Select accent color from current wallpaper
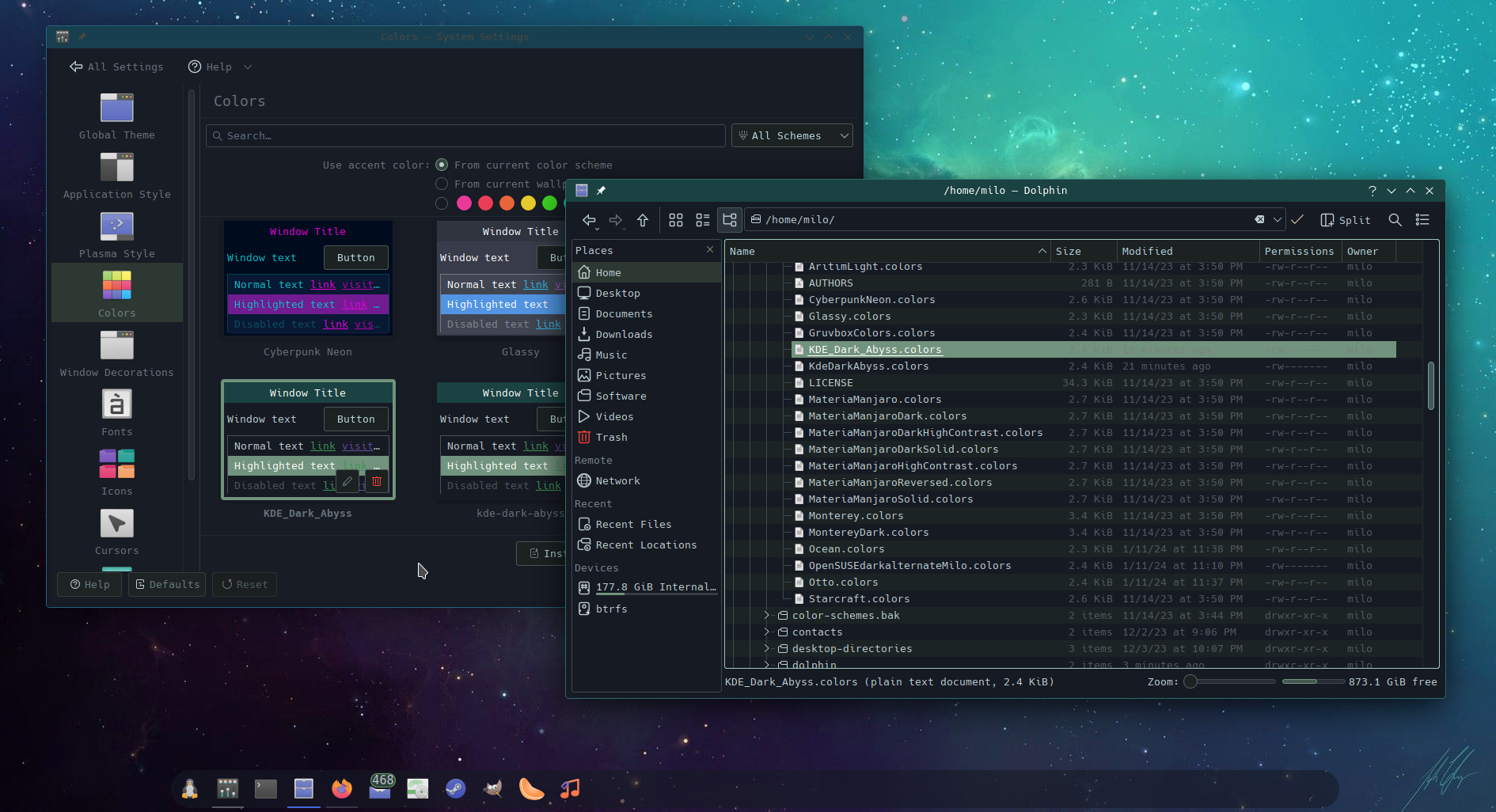The image size is (1496, 812). [442, 184]
